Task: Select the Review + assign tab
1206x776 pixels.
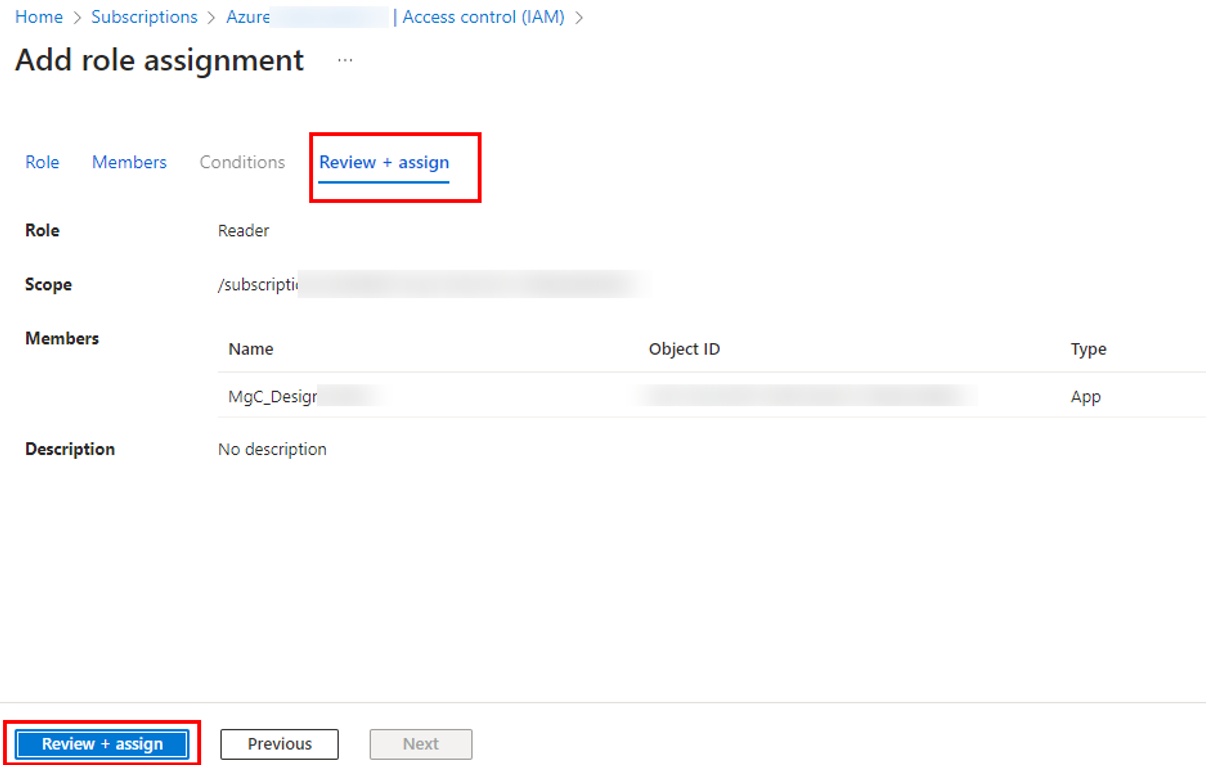Action: coord(384,162)
